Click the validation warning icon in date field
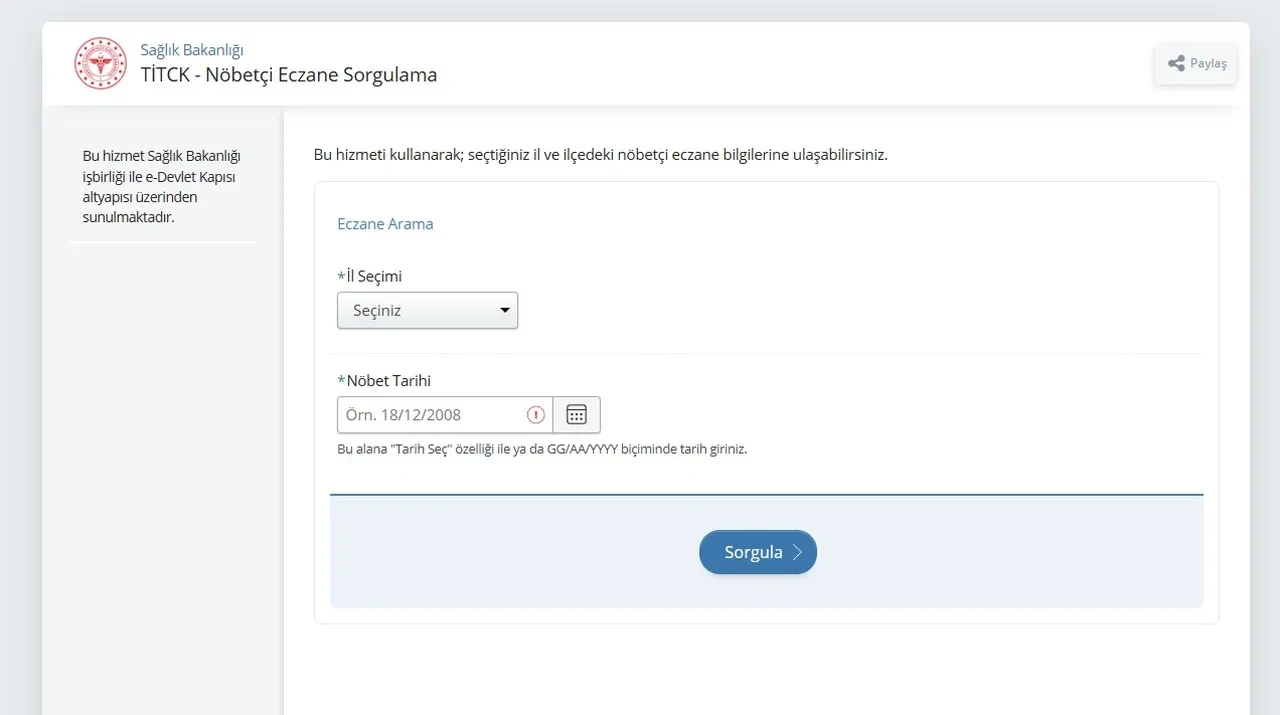The height and width of the screenshot is (715, 1280). click(x=535, y=414)
